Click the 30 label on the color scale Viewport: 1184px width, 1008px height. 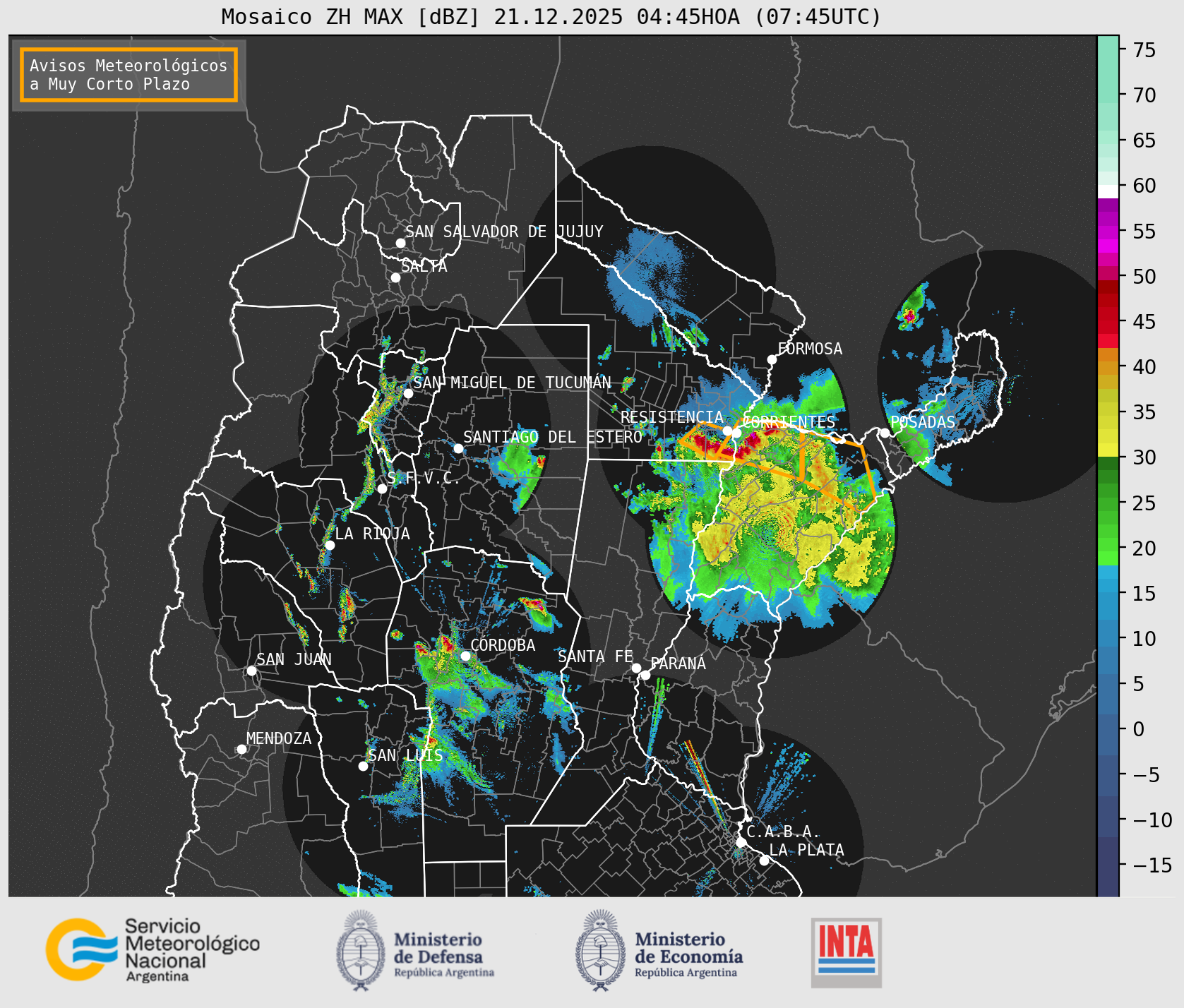pyautogui.click(x=1144, y=457)
